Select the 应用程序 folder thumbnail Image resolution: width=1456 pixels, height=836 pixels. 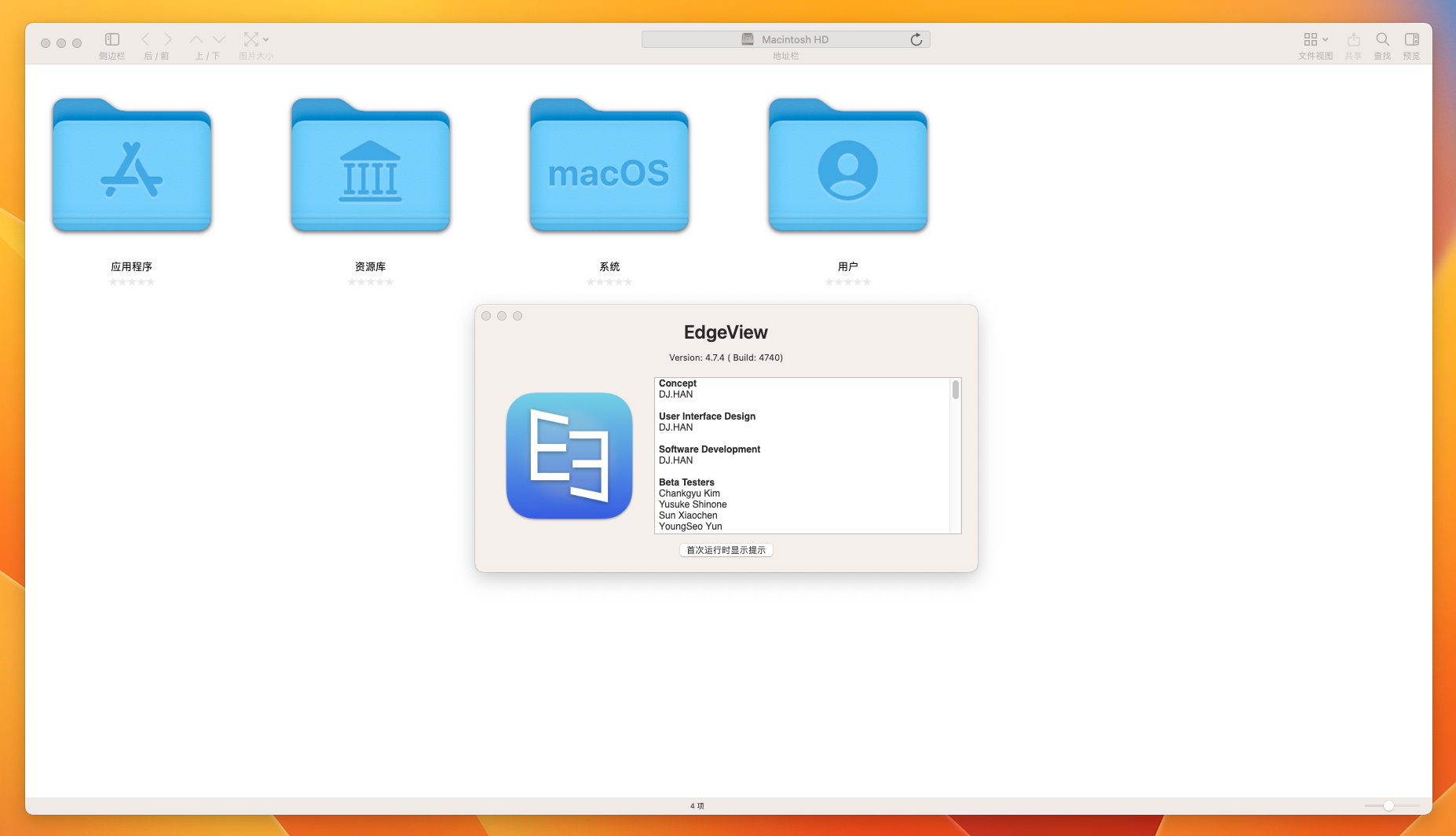click(132, 165)
